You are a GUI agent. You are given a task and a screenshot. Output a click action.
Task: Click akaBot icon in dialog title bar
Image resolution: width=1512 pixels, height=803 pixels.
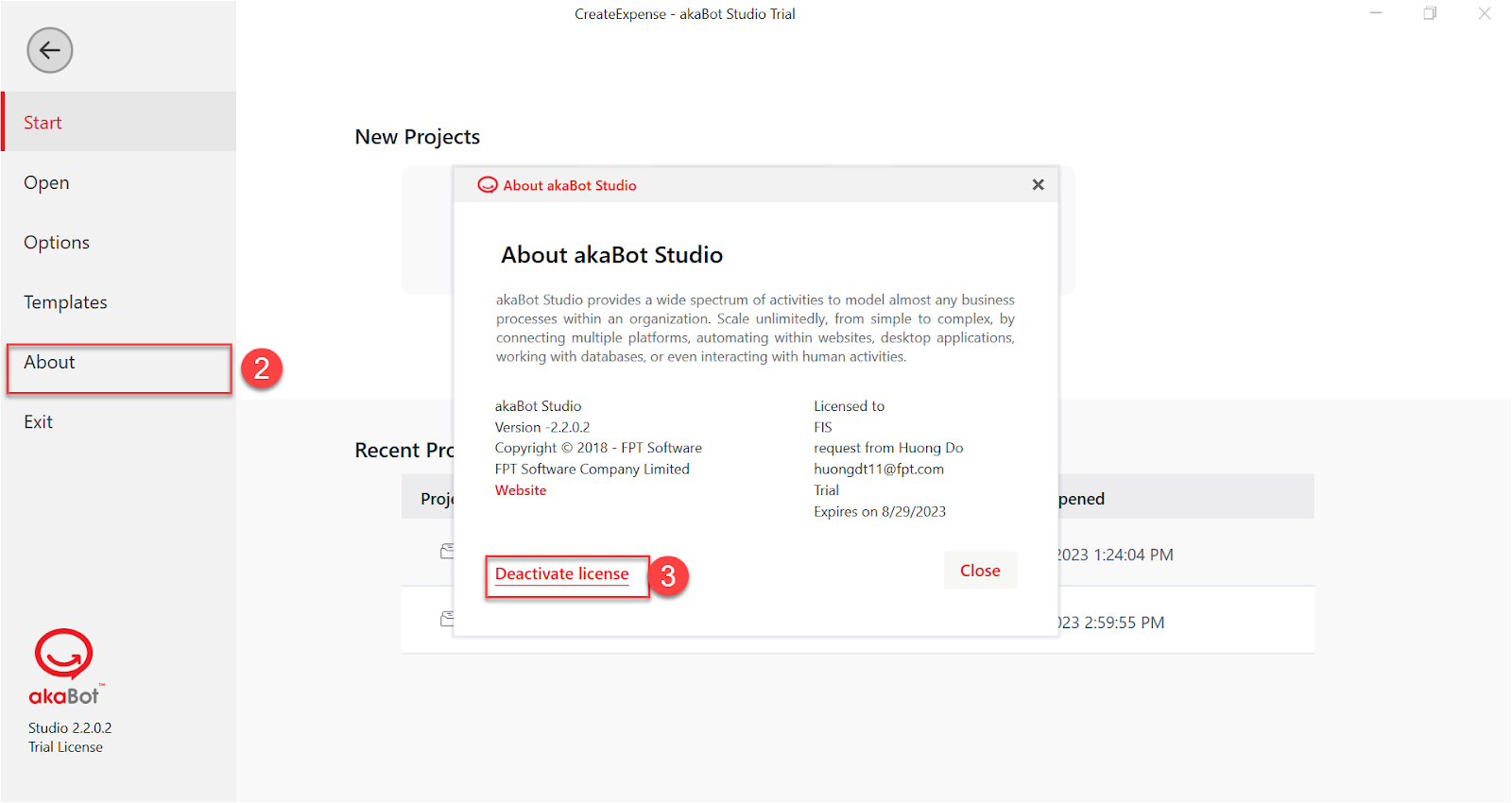tap(488, 185)
